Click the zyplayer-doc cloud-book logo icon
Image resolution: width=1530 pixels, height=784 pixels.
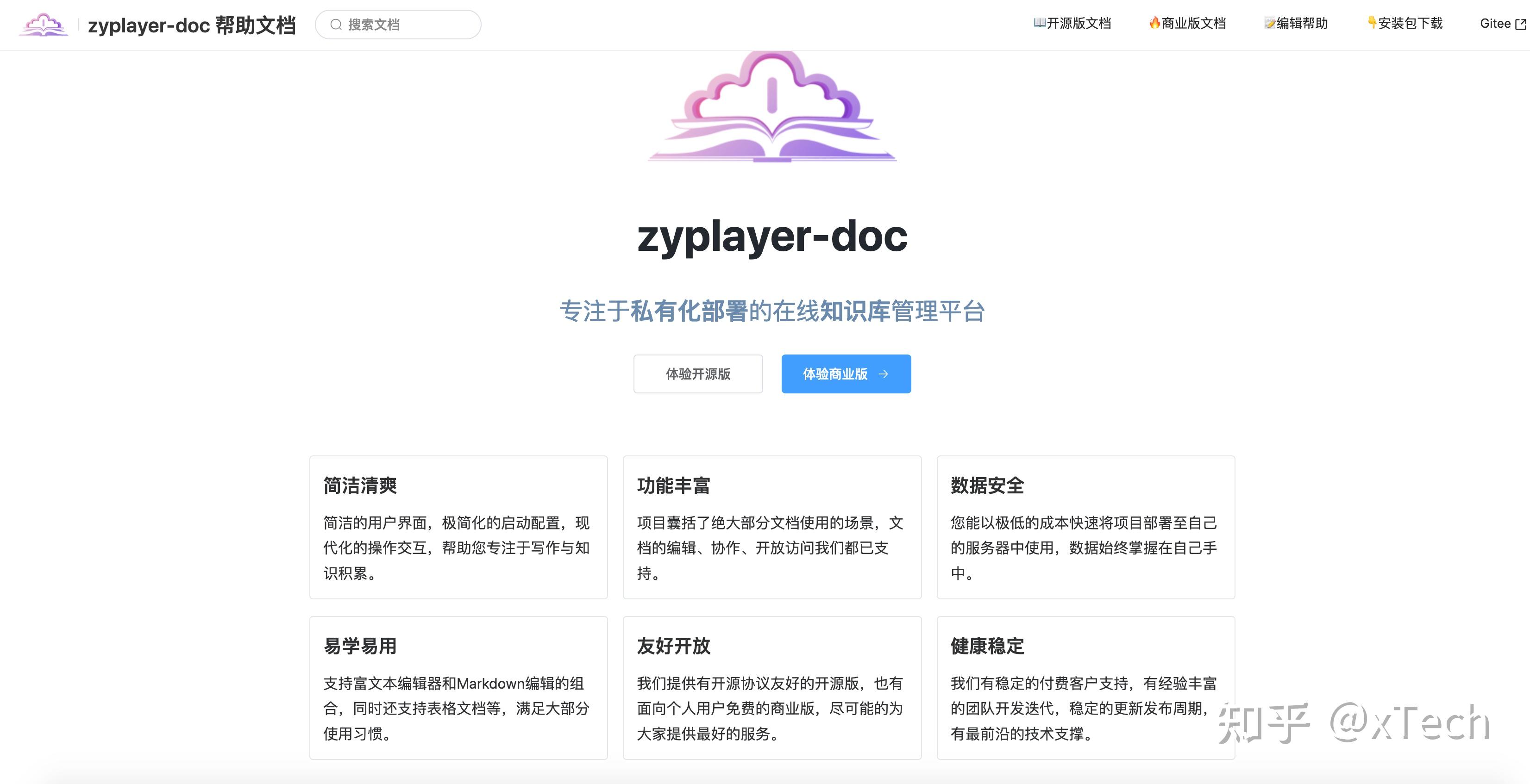click(x=44, y=25)
